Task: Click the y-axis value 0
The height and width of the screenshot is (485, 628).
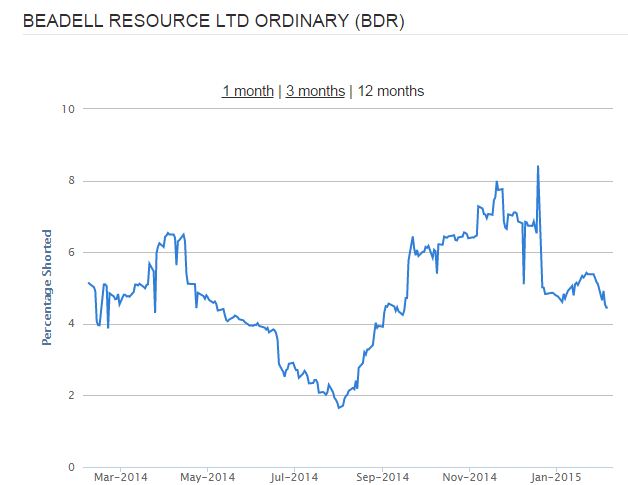Action: pos(71,467)
